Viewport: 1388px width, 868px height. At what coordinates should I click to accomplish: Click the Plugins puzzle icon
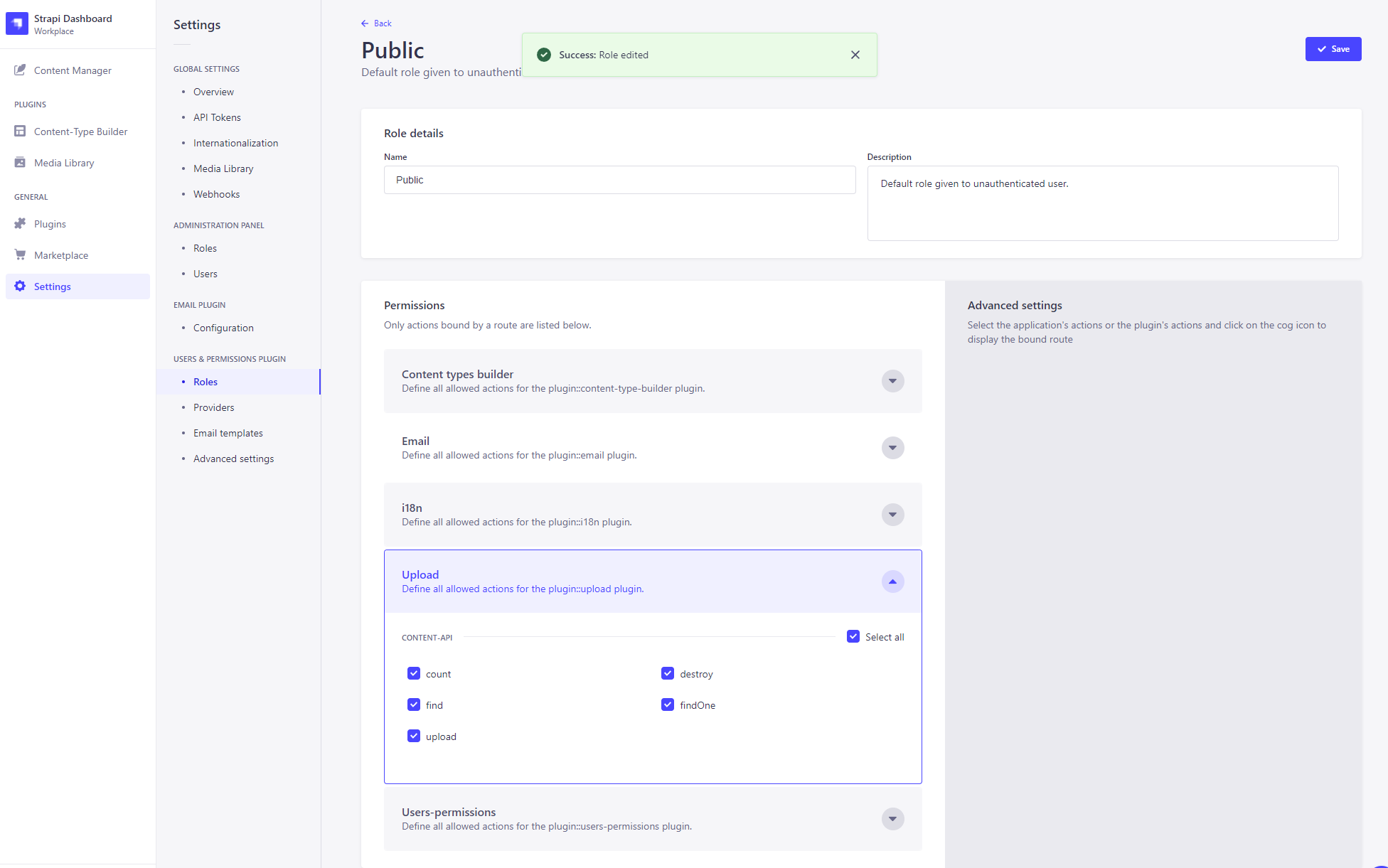coord(20,223)
